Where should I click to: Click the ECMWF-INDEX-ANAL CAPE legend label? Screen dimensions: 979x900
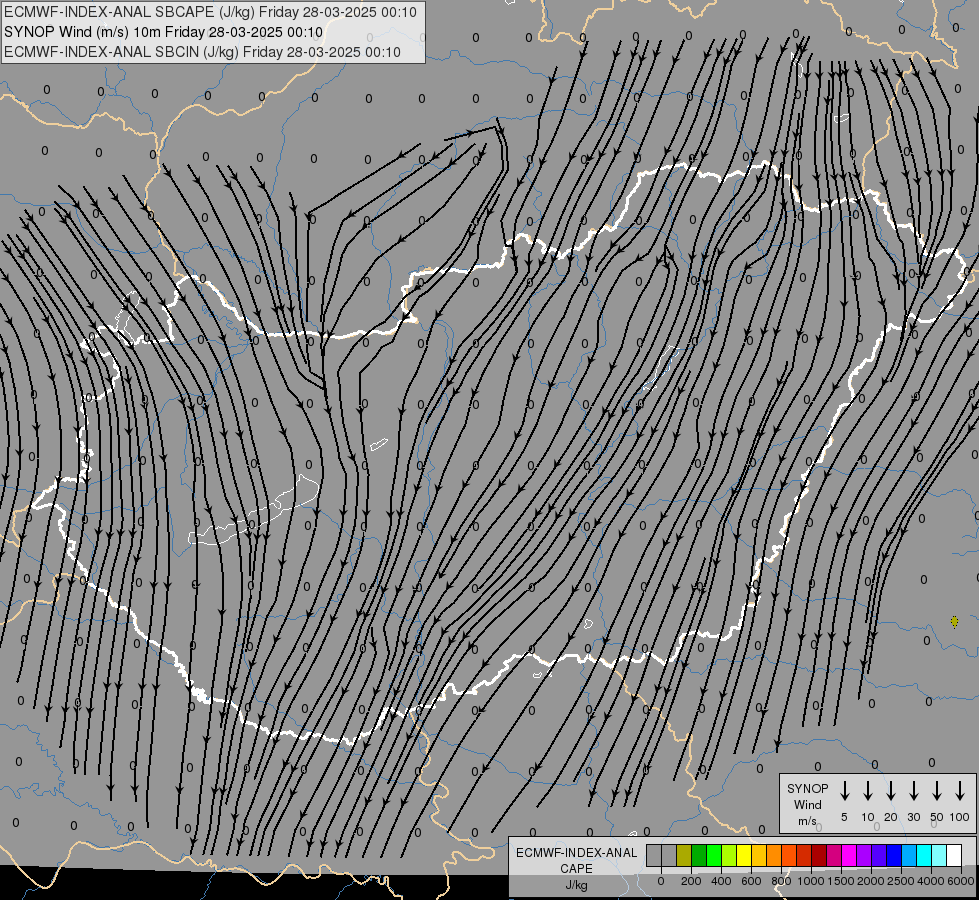coord(576,861)
